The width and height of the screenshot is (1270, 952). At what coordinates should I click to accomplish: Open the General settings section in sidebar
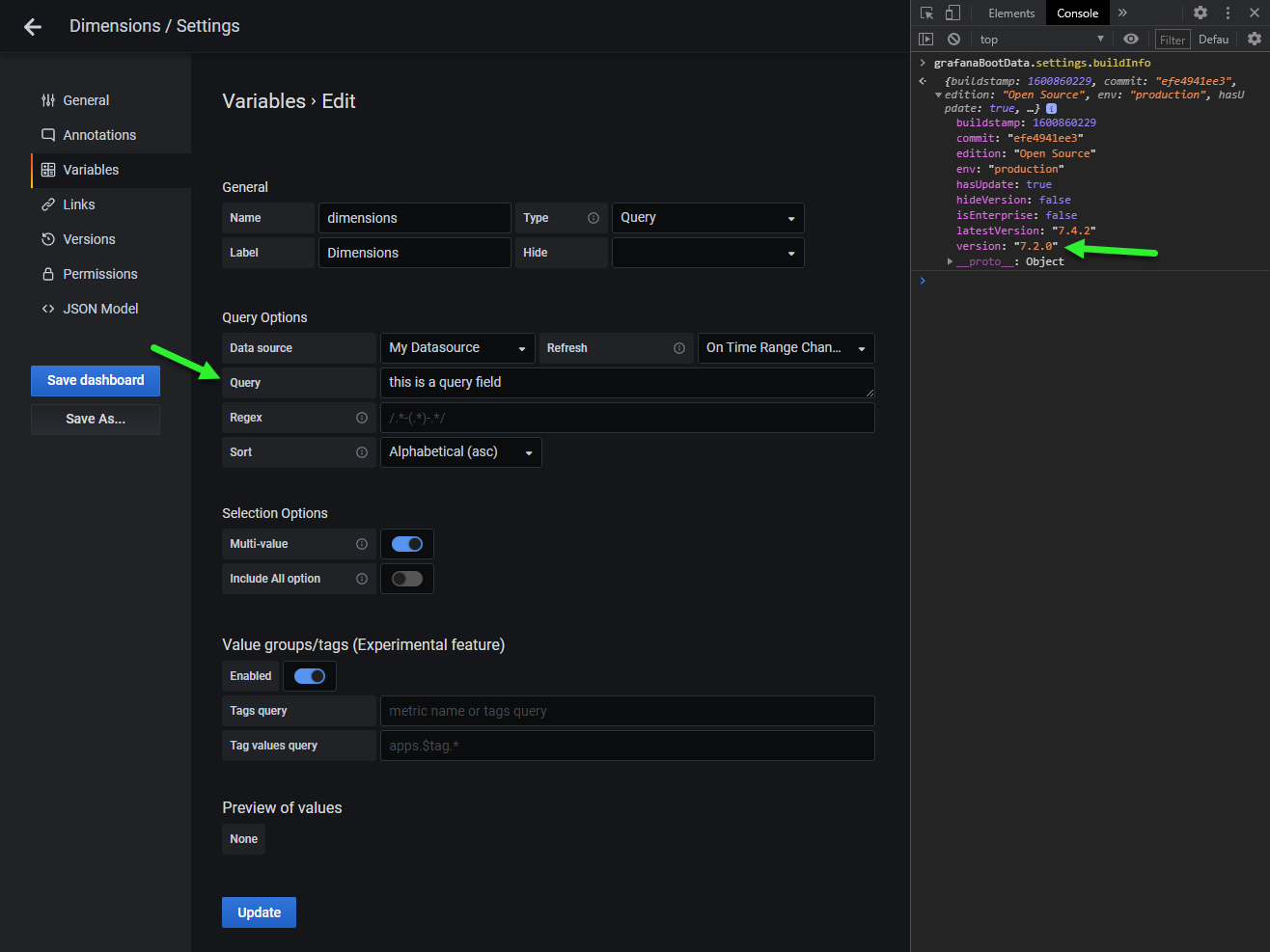(x=87, y=99)
